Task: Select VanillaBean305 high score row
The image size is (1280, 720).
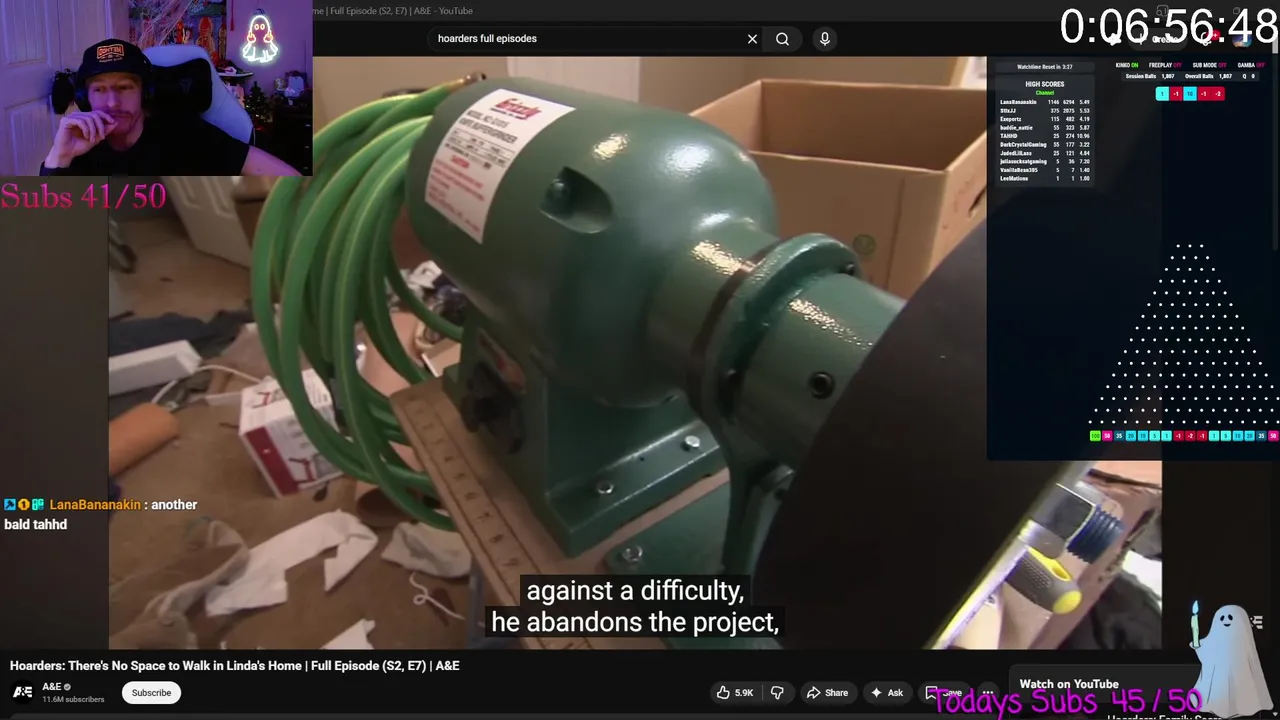Action: click(x=1044, y=170)
